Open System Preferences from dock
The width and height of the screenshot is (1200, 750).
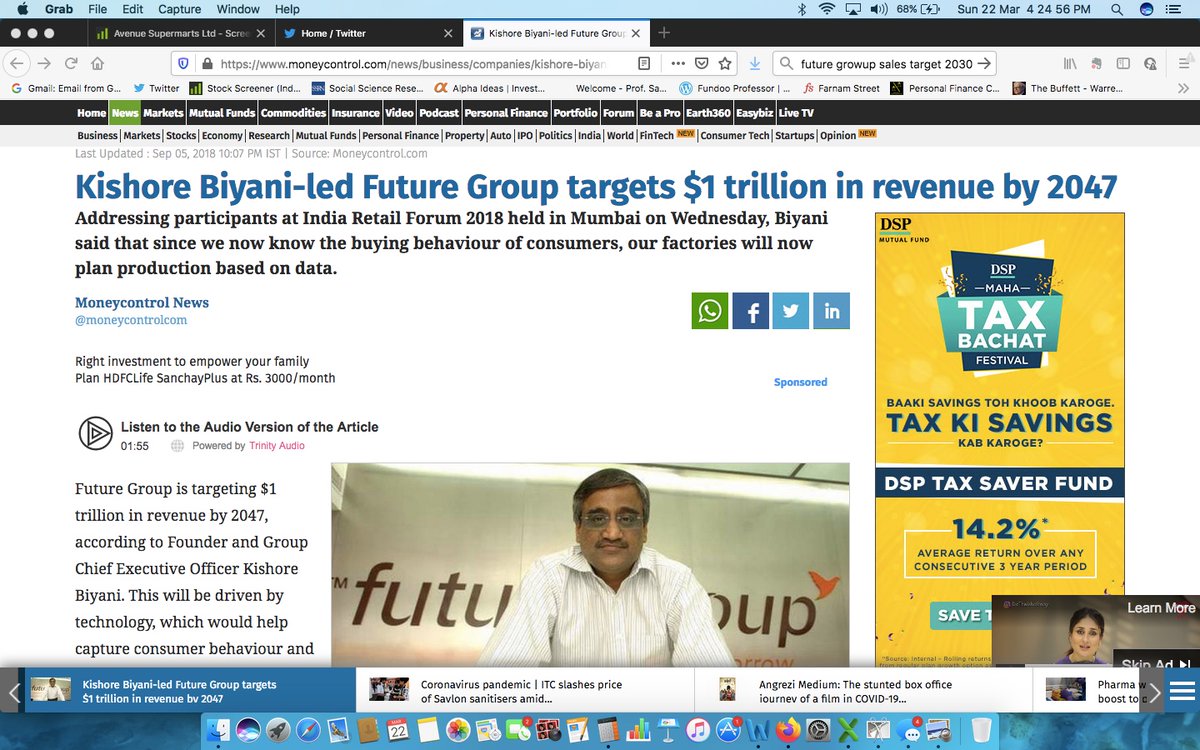coord(818,728)
